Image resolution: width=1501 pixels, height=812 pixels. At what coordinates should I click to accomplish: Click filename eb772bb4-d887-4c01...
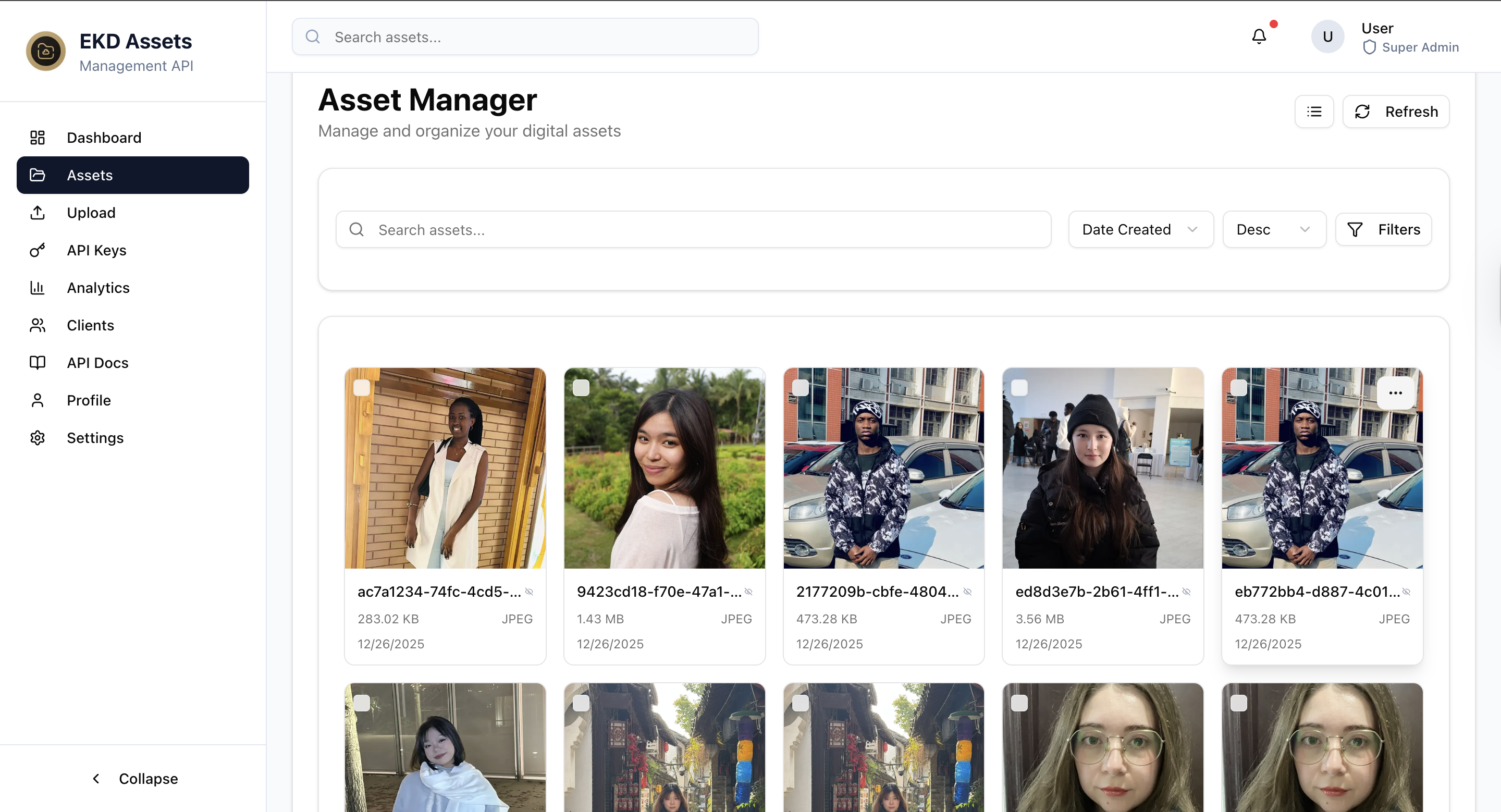tap(1317, 592)
